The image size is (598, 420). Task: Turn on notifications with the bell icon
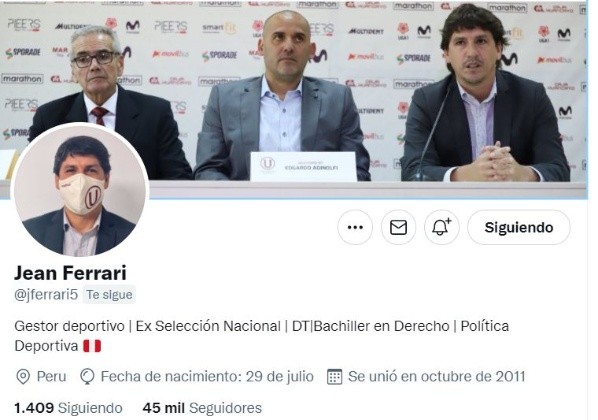tap(442, 228)
